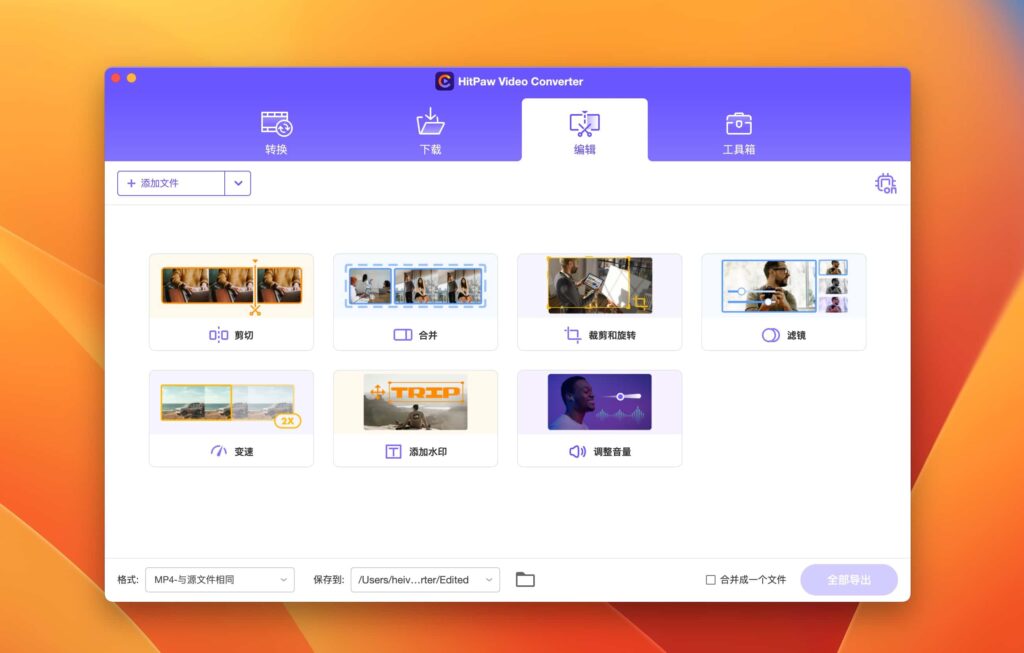Expand the 添加文件 dropdown arrow
This screenshot has width=1024, height=653.
coord(238,183)
